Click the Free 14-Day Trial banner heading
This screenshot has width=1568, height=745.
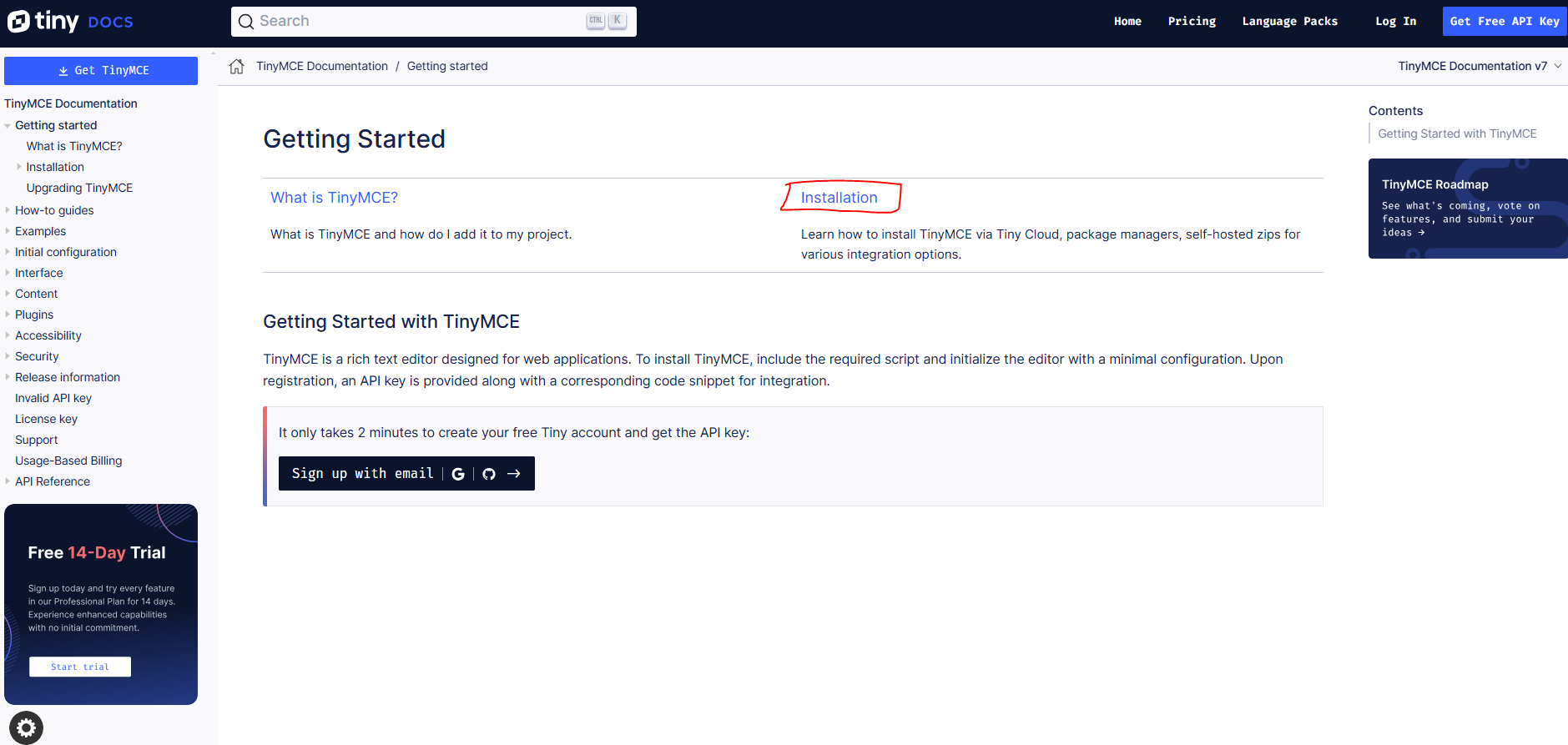(x=97, y=552)
